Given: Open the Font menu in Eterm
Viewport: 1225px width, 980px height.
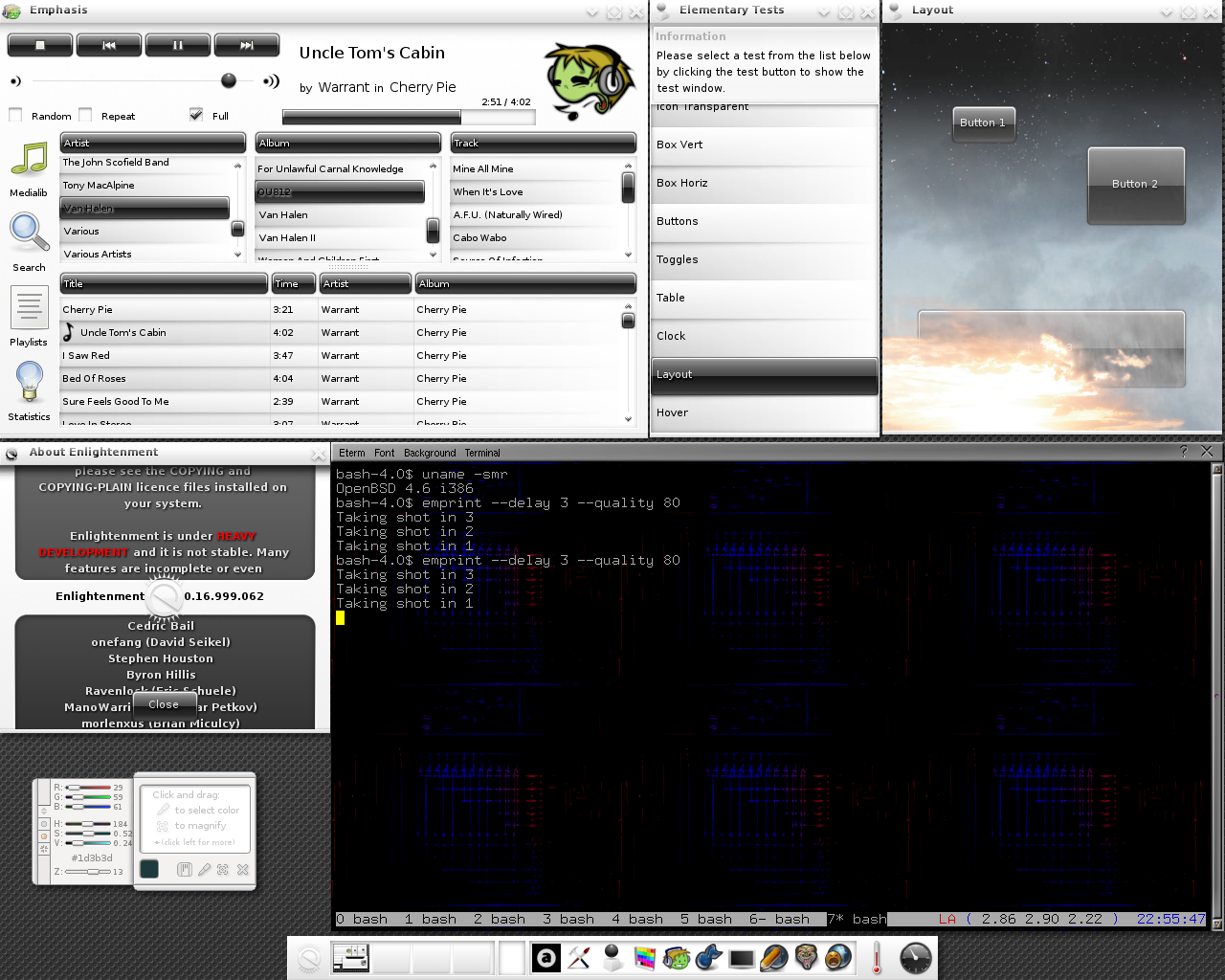Looking at the screenshot, I should (385, 453).
